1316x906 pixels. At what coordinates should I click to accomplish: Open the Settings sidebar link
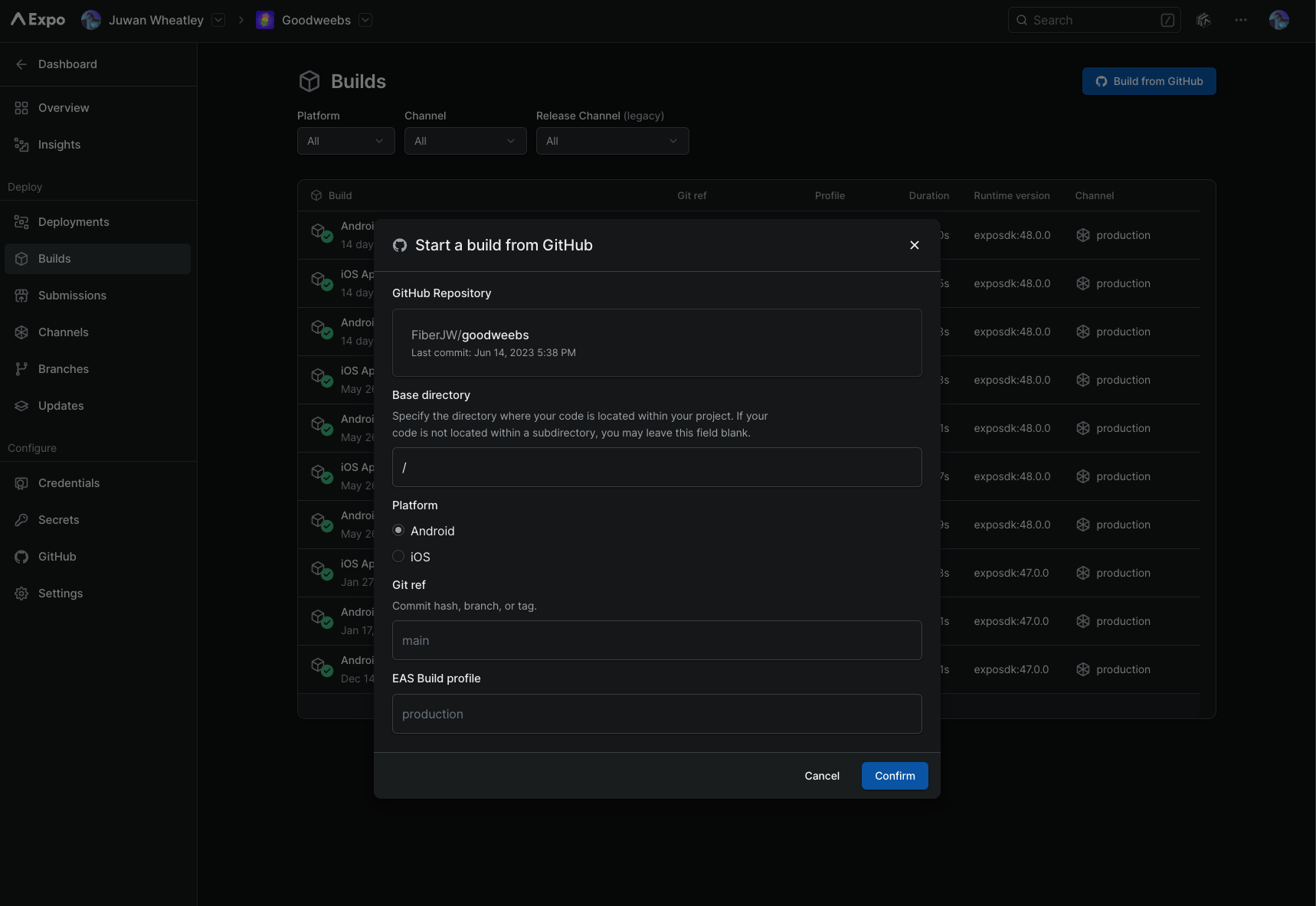point(98,594)
